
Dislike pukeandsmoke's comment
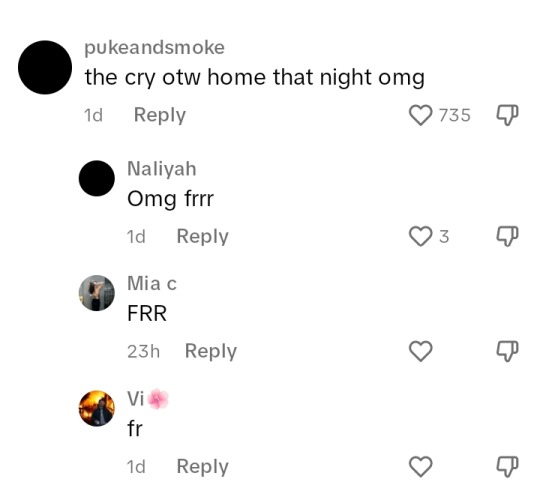pos(507,115)
